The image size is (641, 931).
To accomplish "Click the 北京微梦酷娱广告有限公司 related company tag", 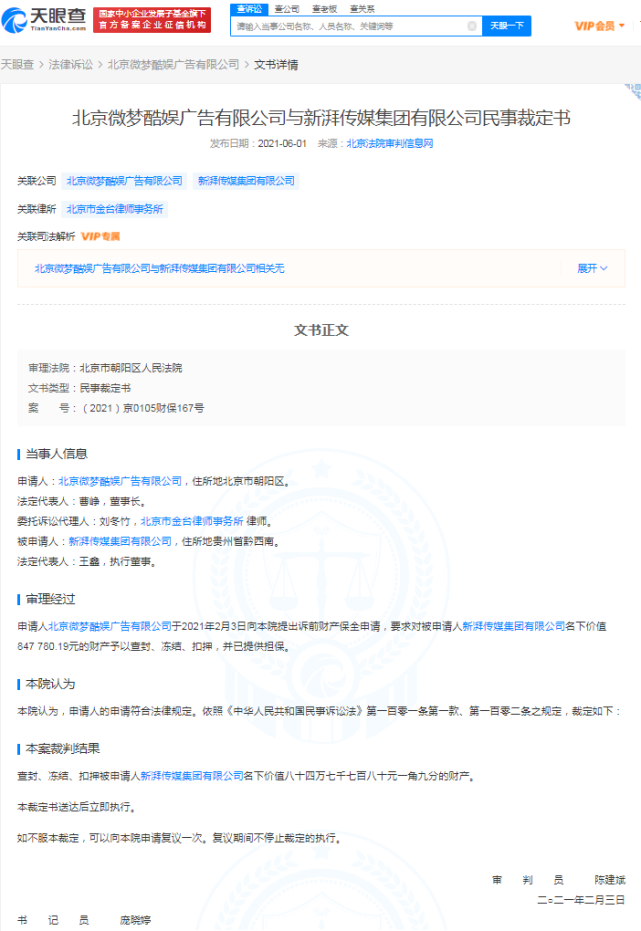I will 125,181.
